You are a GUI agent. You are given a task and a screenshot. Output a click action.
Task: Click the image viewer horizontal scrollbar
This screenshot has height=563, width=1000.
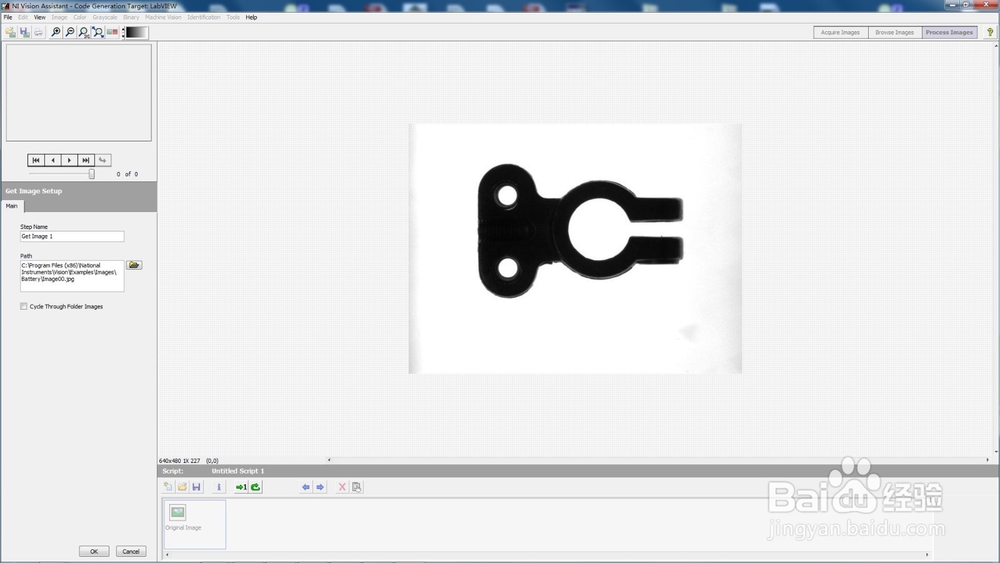tap(658, 460)
